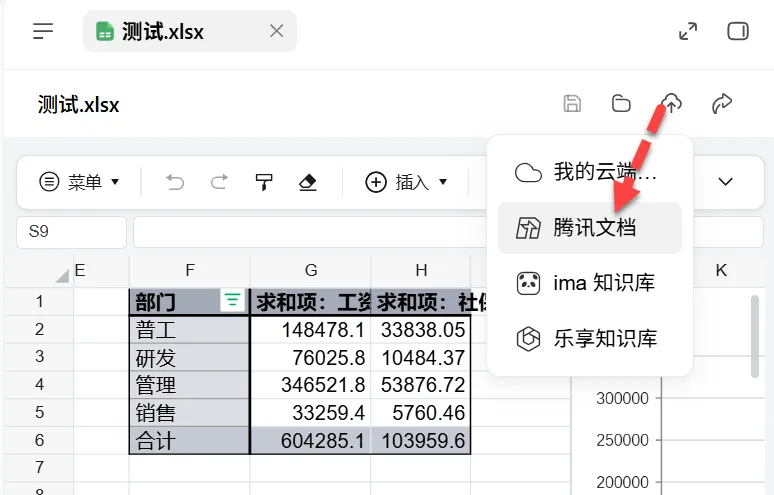Click cell with value 604285.1
The image size is (774, 495).
tap(310, 440)
